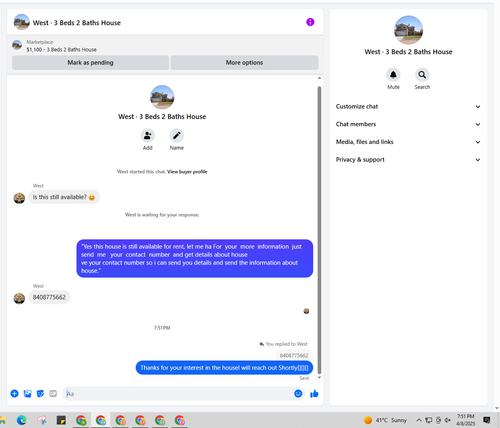500x428 pixels.
Task: Click the chat scrollbar up arrow
Action: click(319, 78)
